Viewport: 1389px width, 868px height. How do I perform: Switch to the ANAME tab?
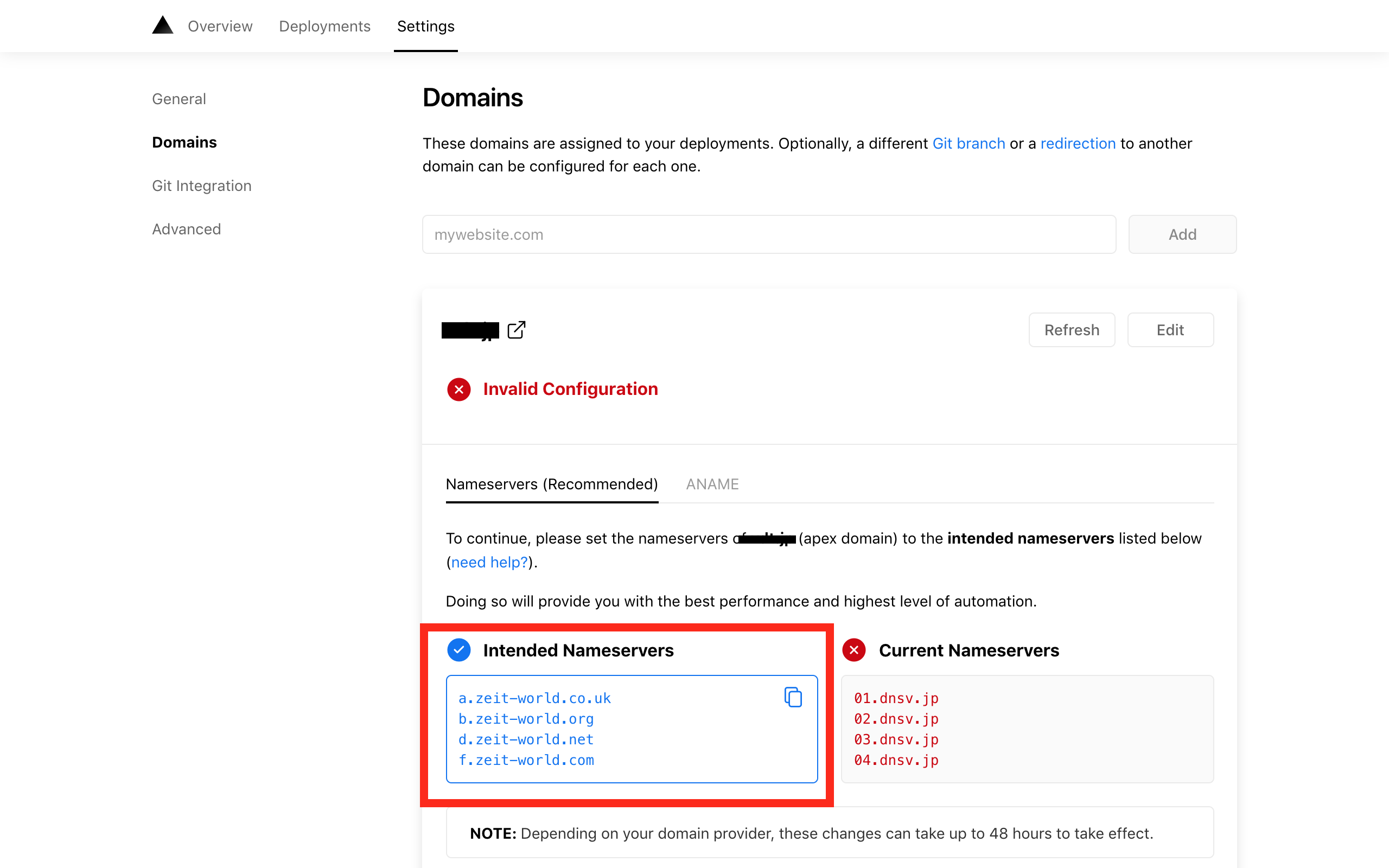coord(712,484)
